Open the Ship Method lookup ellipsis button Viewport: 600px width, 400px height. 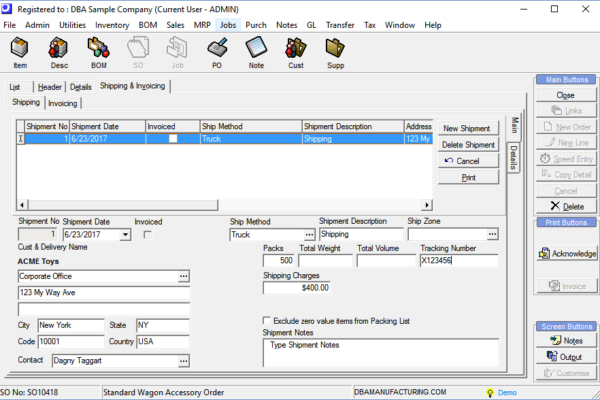click(309, 234)
